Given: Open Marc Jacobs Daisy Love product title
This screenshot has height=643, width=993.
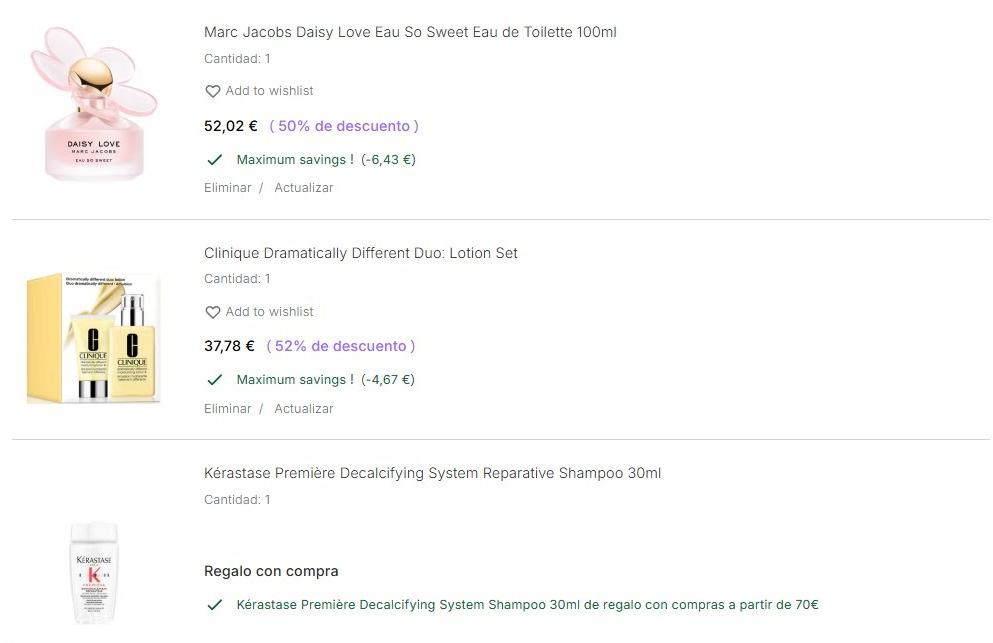Looking at the screenshot, I should (410, 32).
